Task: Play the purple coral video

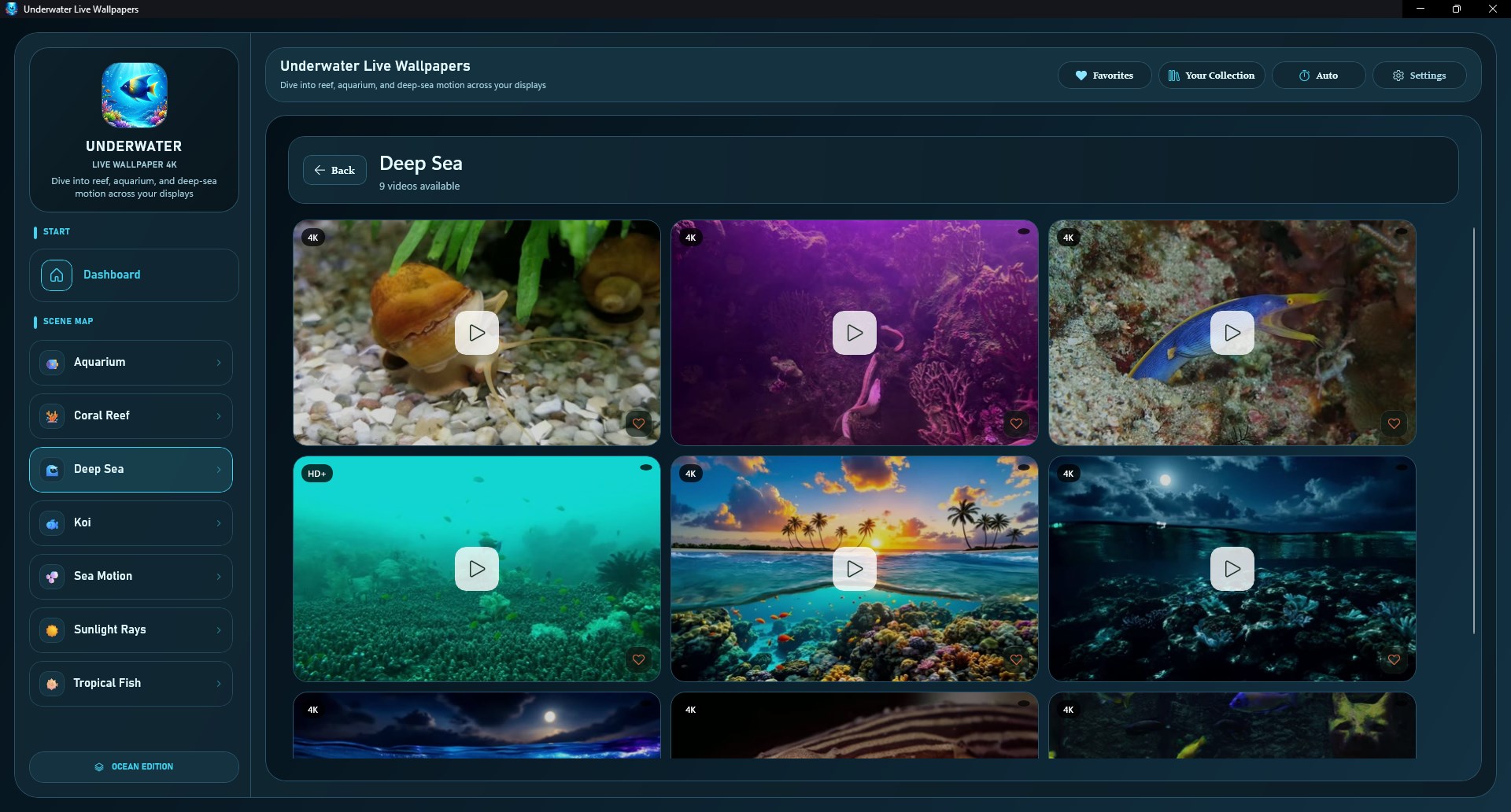Action: [855, 333]
